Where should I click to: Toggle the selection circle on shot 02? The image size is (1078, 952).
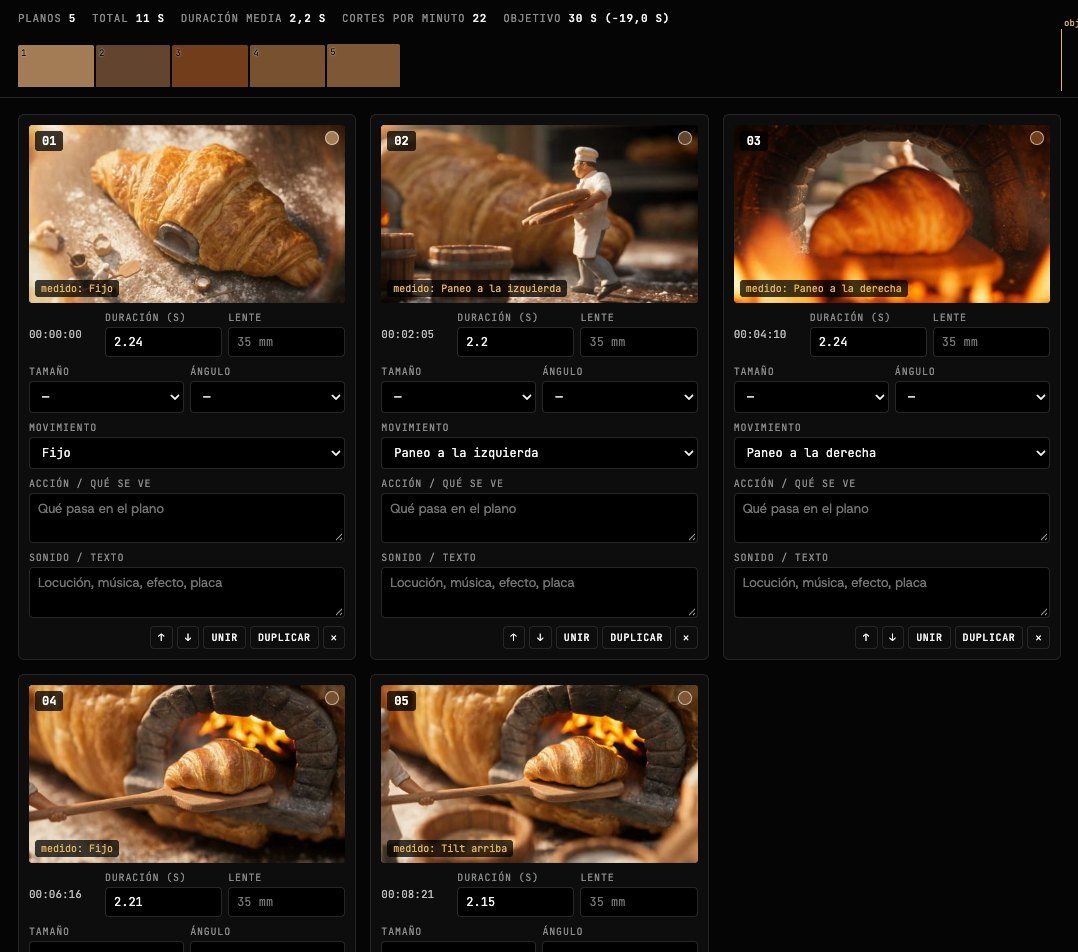click(685, 138)
